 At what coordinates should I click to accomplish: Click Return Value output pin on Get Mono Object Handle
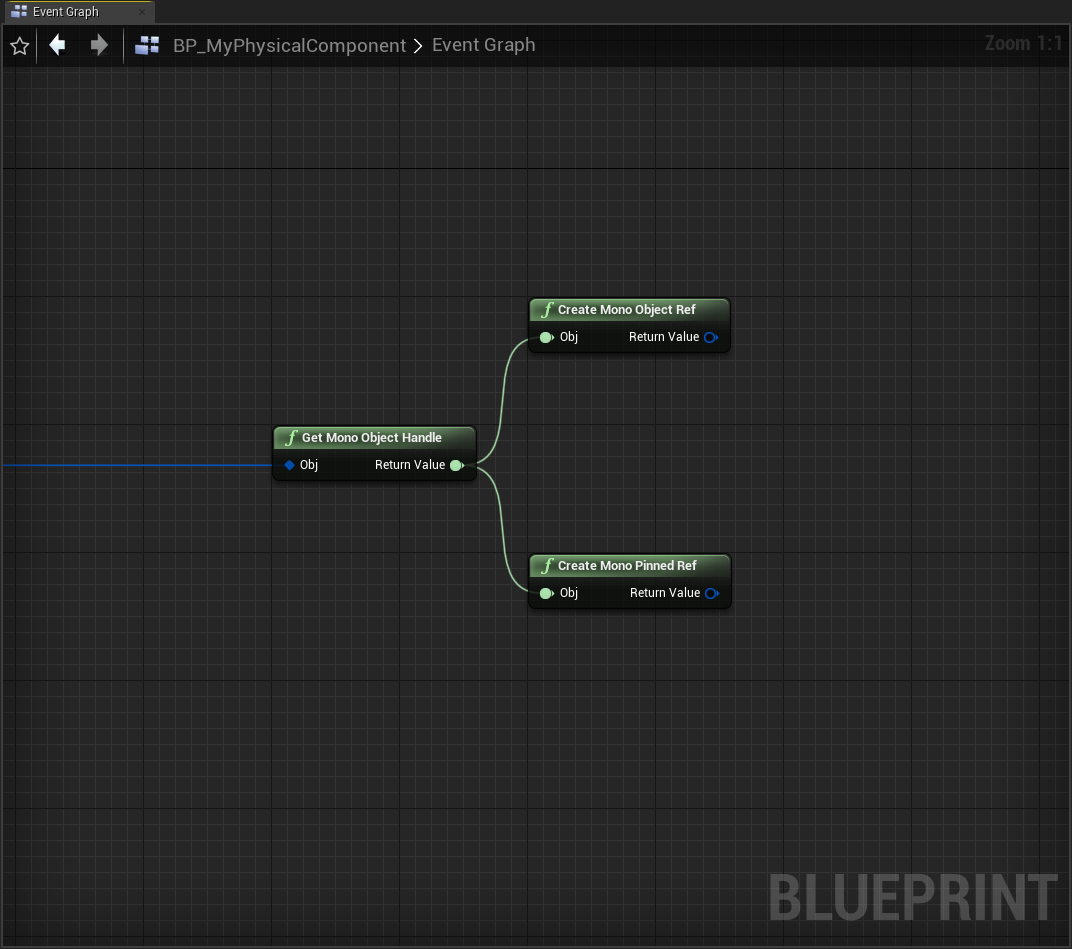(457, 465)
